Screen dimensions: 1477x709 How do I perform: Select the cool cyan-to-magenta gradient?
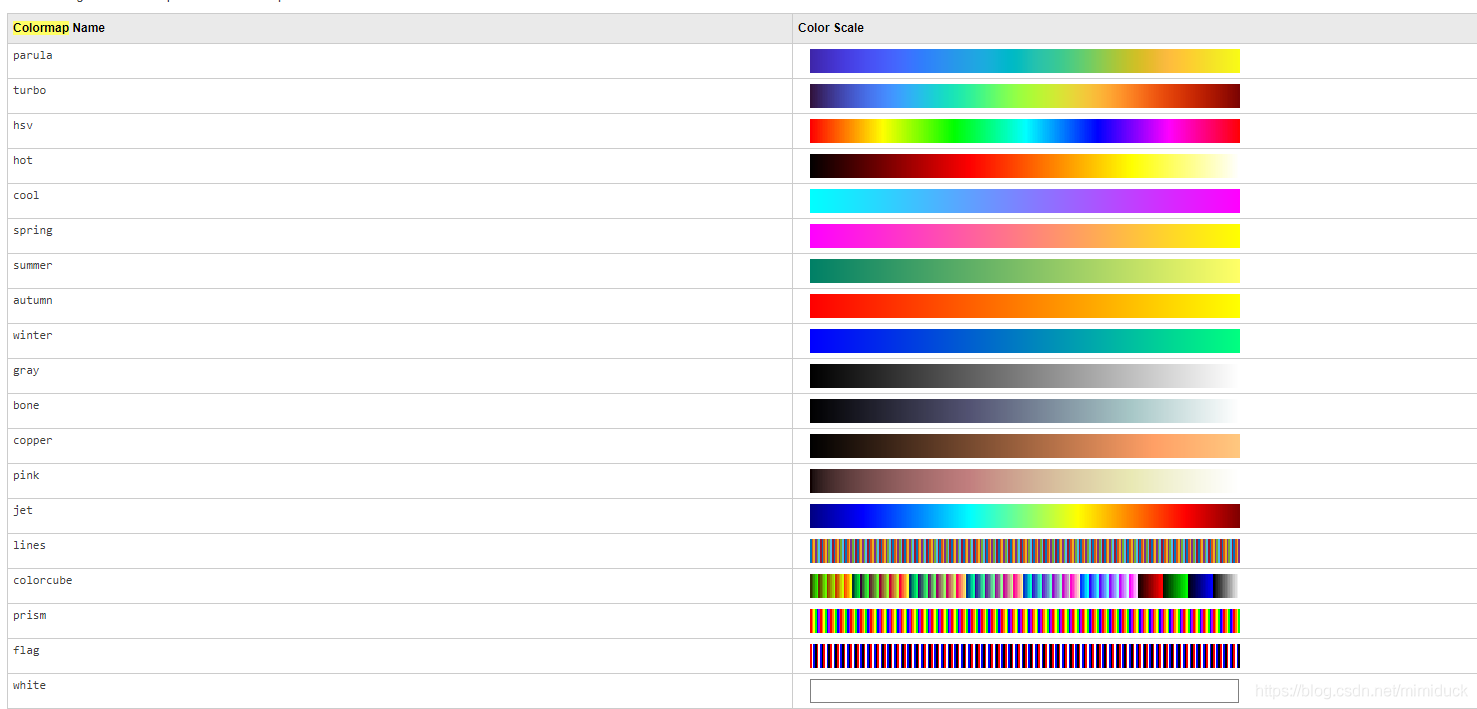coord(1024,200)
